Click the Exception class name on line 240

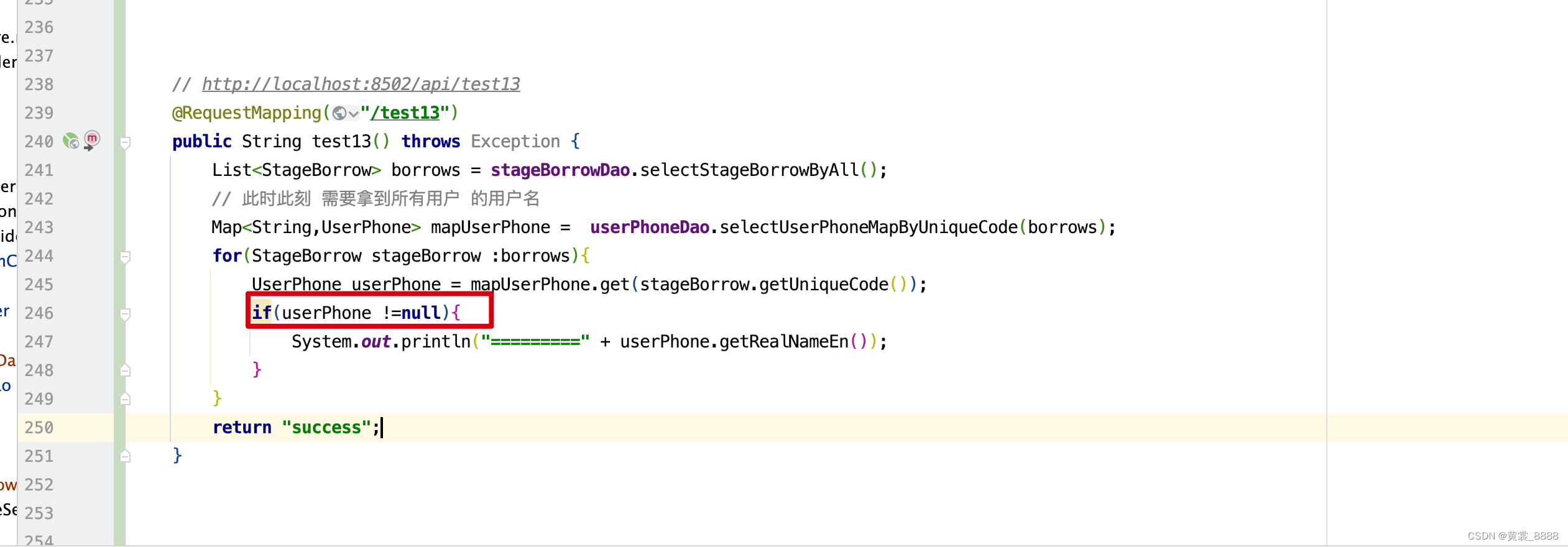(515, 142)
